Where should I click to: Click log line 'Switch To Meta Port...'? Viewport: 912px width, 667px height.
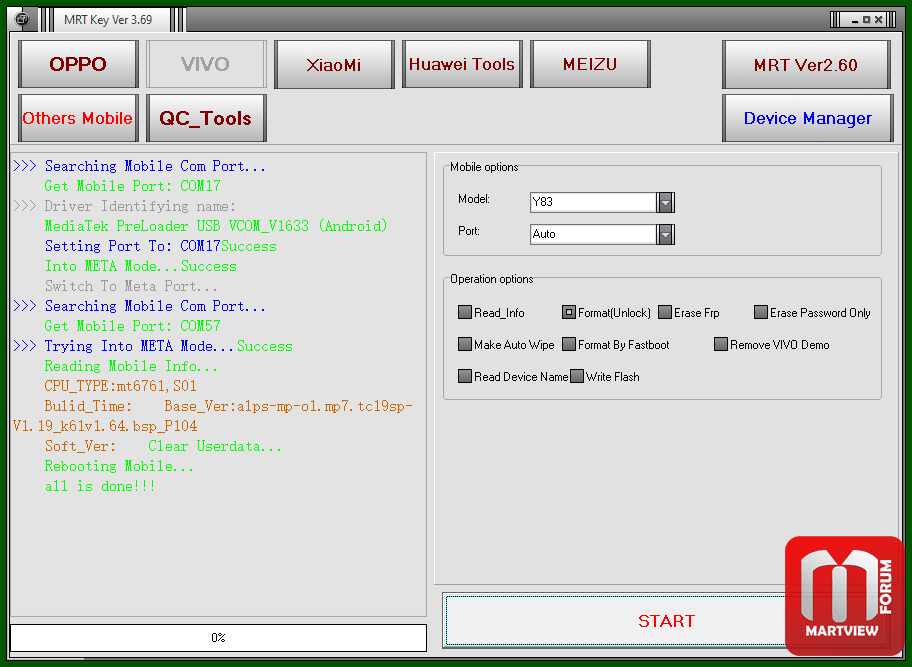(131, 286)
